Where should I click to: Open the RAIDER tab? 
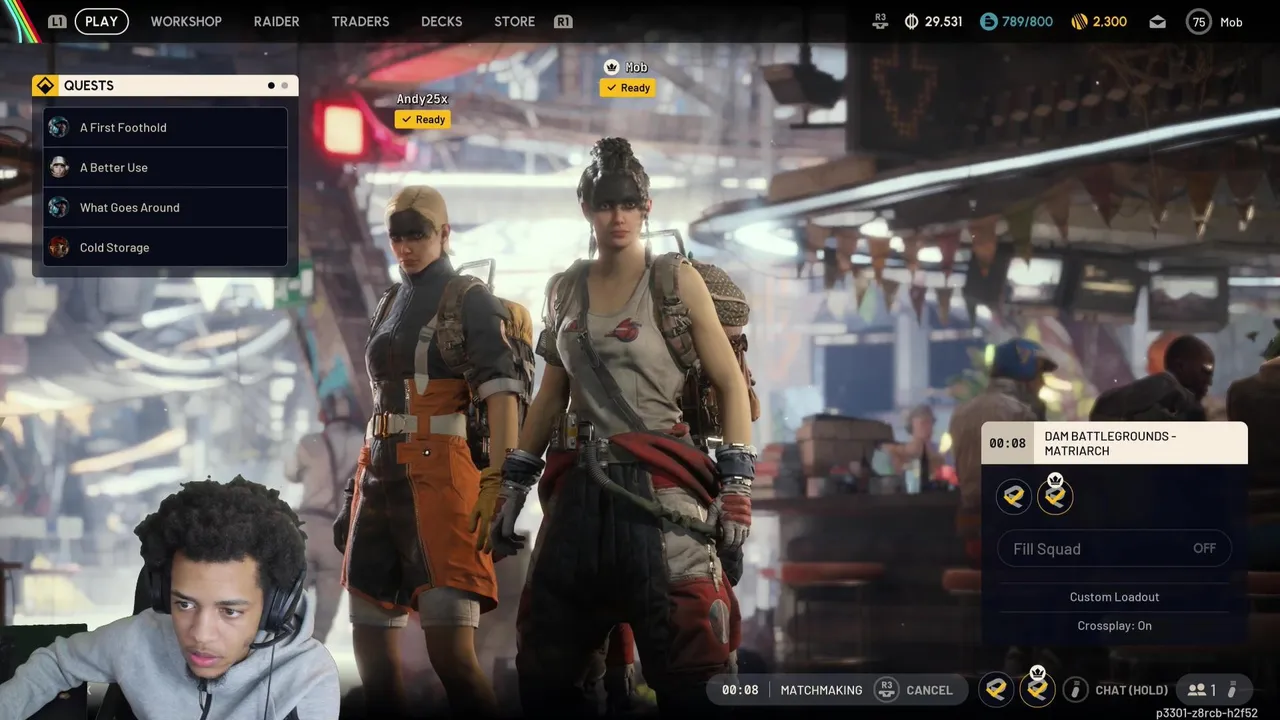tap(276, 21)
